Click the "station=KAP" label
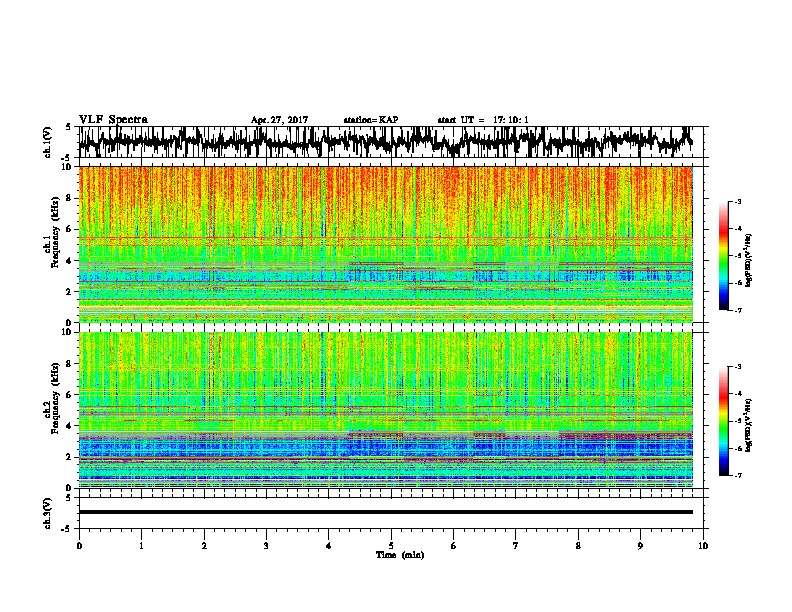The height and width of the screenshot is (612, 792). click(371, 120)
